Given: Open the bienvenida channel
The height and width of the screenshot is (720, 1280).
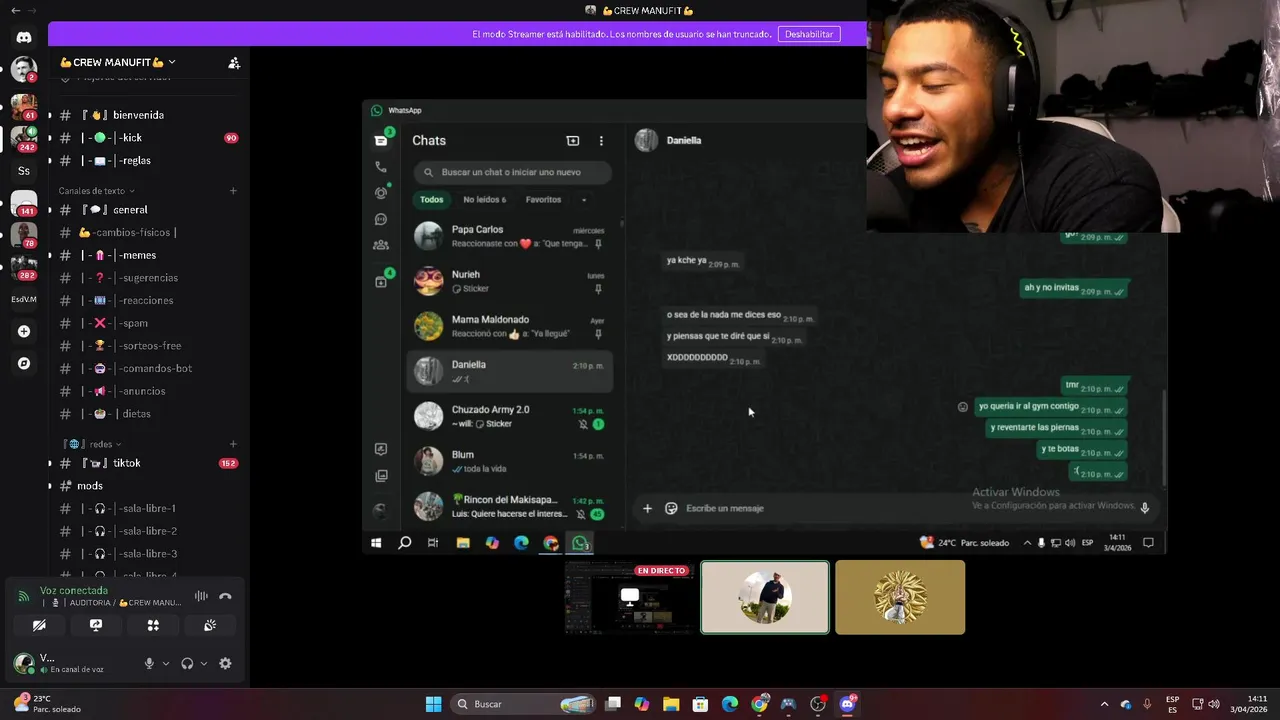Looking at the screenshot, I should [148, 115].
